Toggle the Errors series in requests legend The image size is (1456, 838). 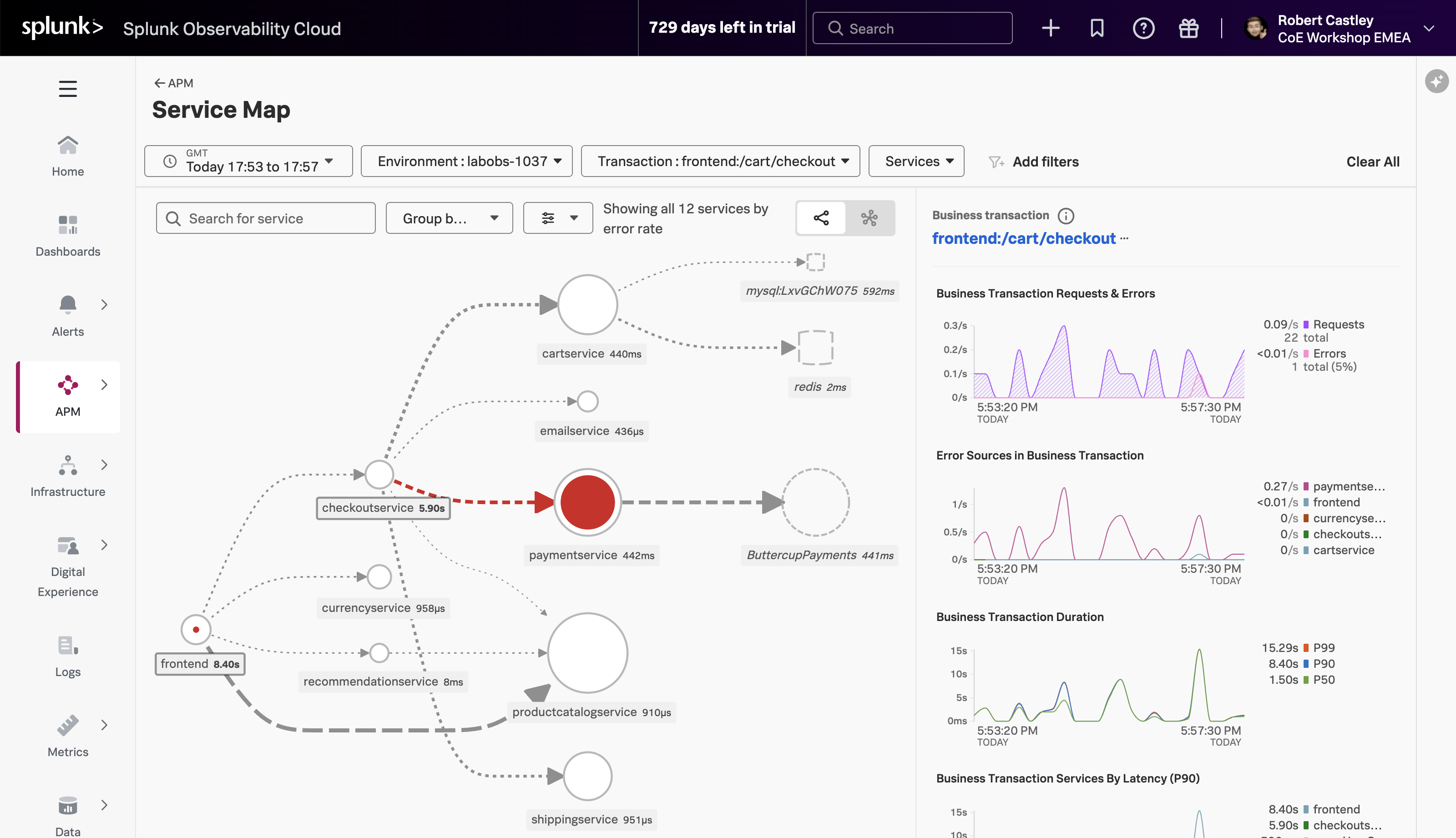click(1329, 353)
